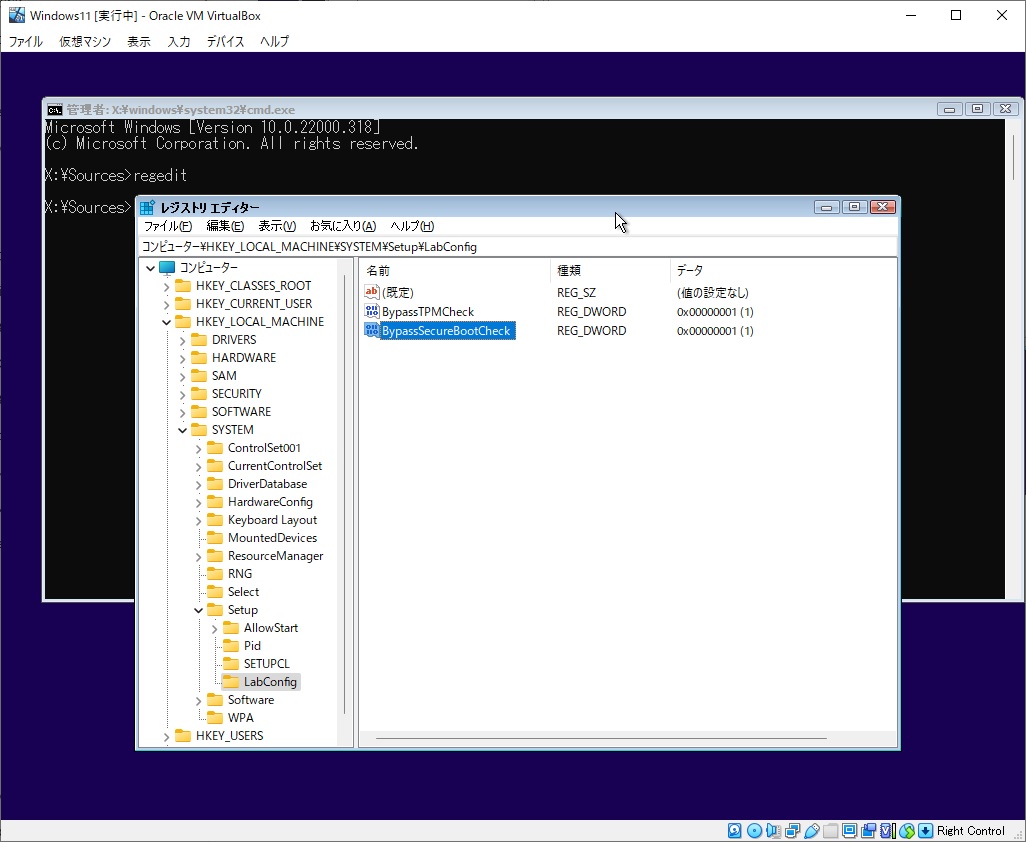The image size is (1026, 842).
Task: Collapse the SYSTEM key
Action: coord(183,430)
